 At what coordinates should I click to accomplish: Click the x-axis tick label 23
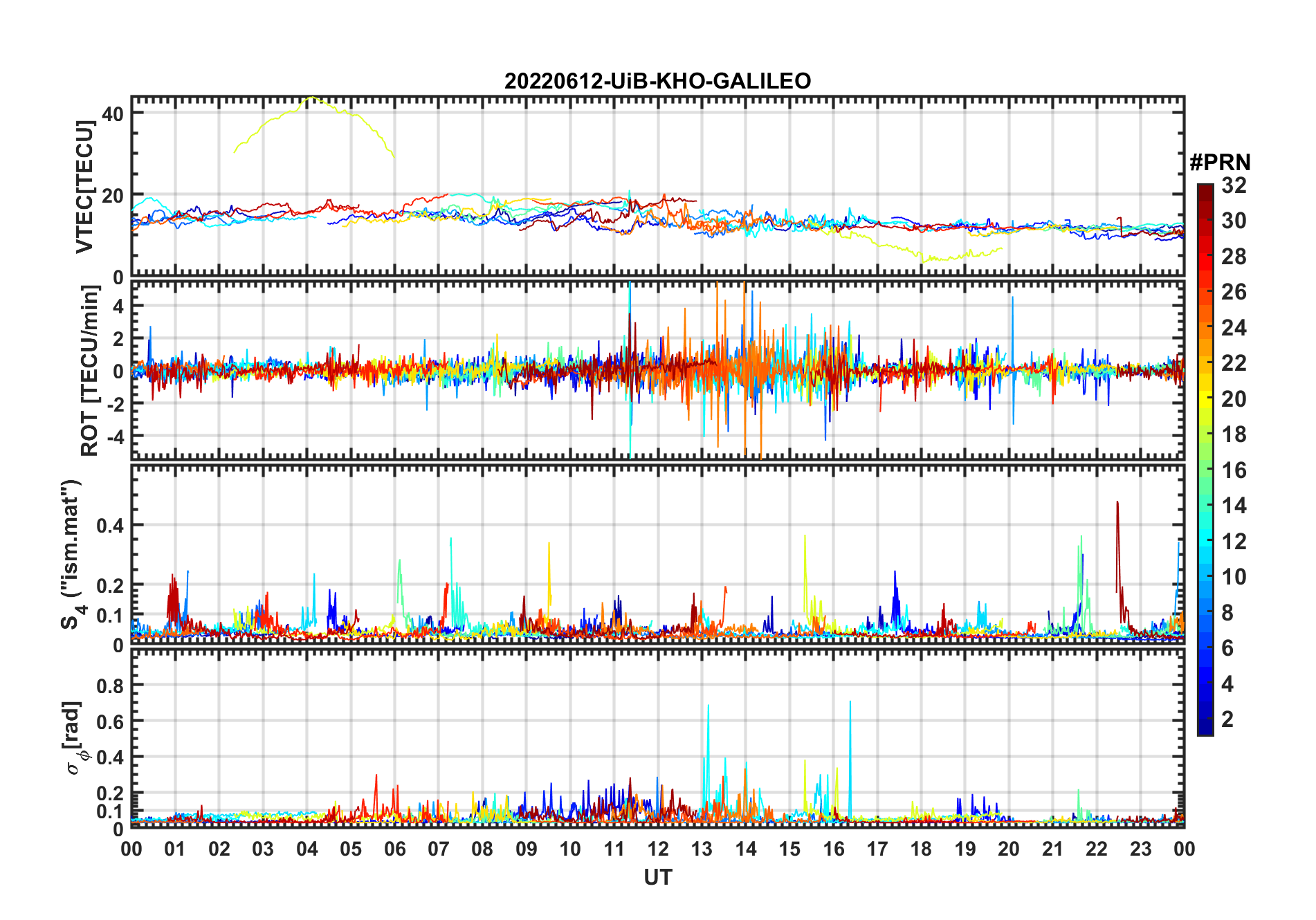coord(1140,849)
